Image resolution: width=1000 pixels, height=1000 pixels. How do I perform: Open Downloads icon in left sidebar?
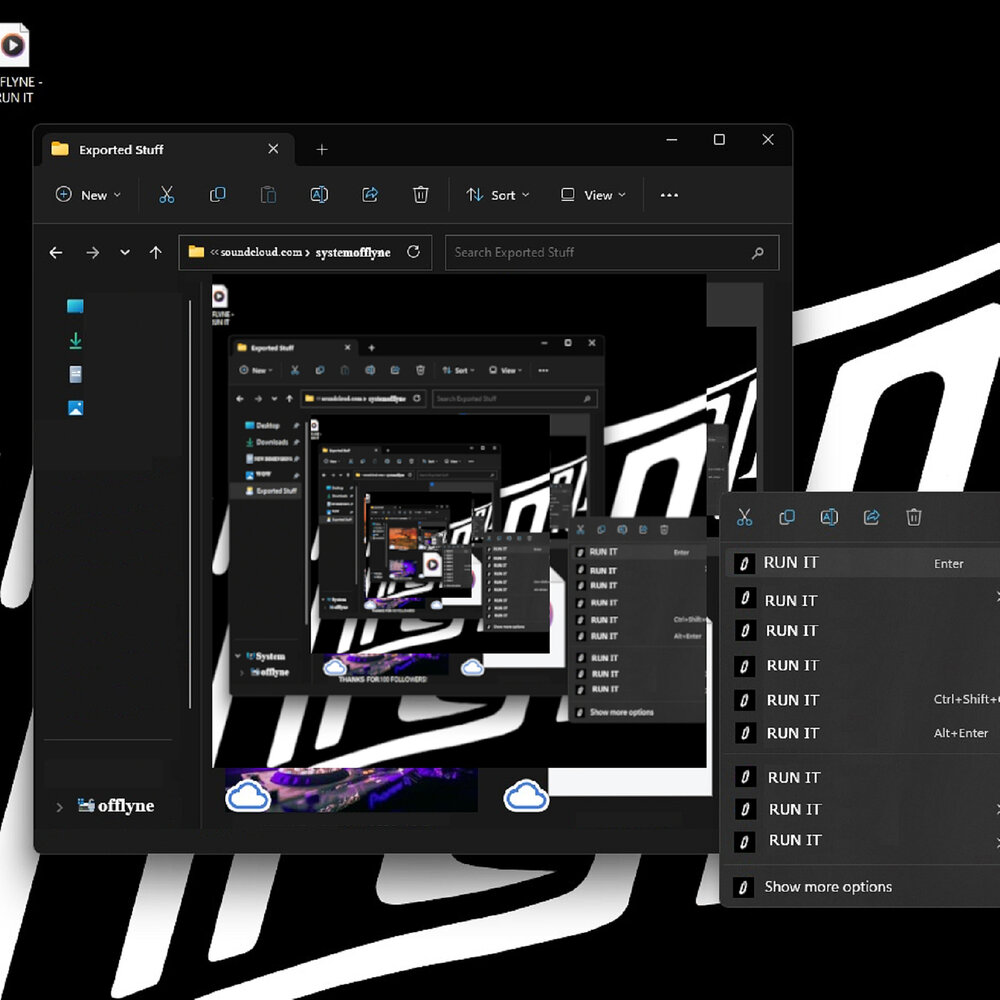click(x=75, y=341)
